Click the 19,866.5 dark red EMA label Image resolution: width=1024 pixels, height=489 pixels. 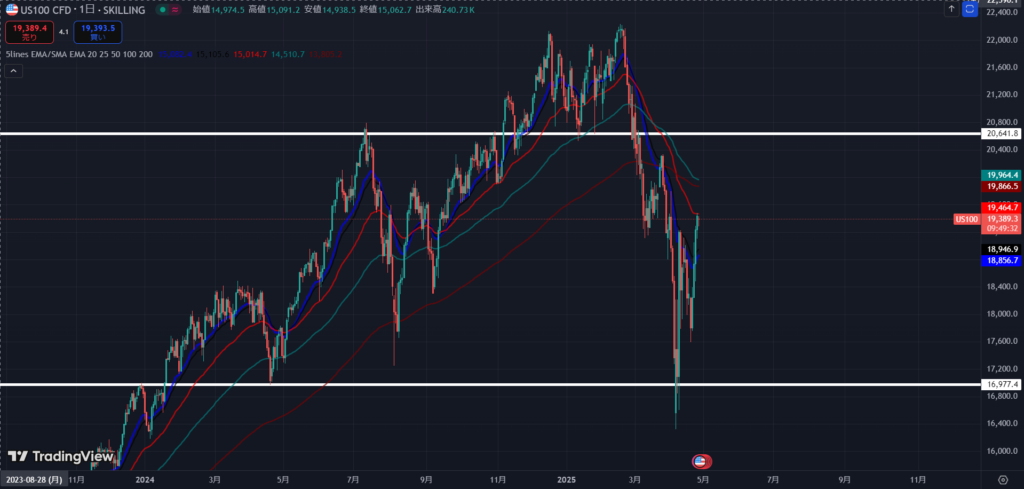click(1000, 186)
